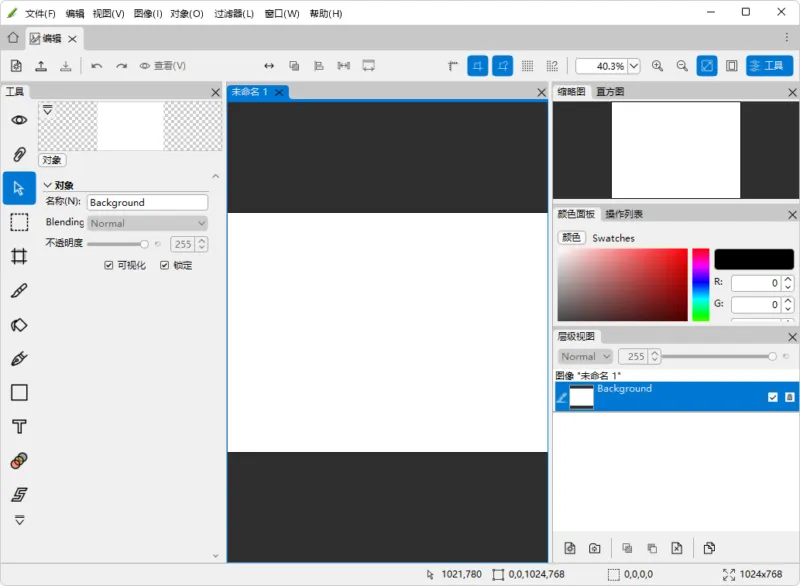The width and height of the screenshot is (800, 586).
Task: Click the upload/export toolbar icon
Action: point(41,66)
